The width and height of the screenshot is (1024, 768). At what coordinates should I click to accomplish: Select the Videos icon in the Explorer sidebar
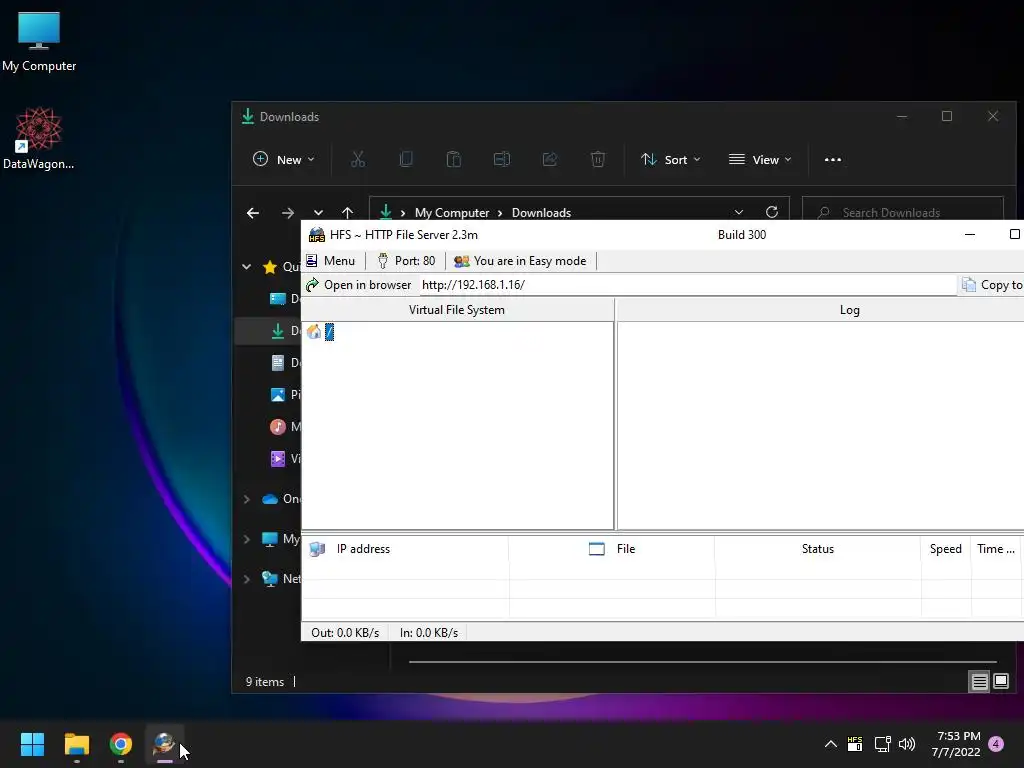tap(278, 458)
